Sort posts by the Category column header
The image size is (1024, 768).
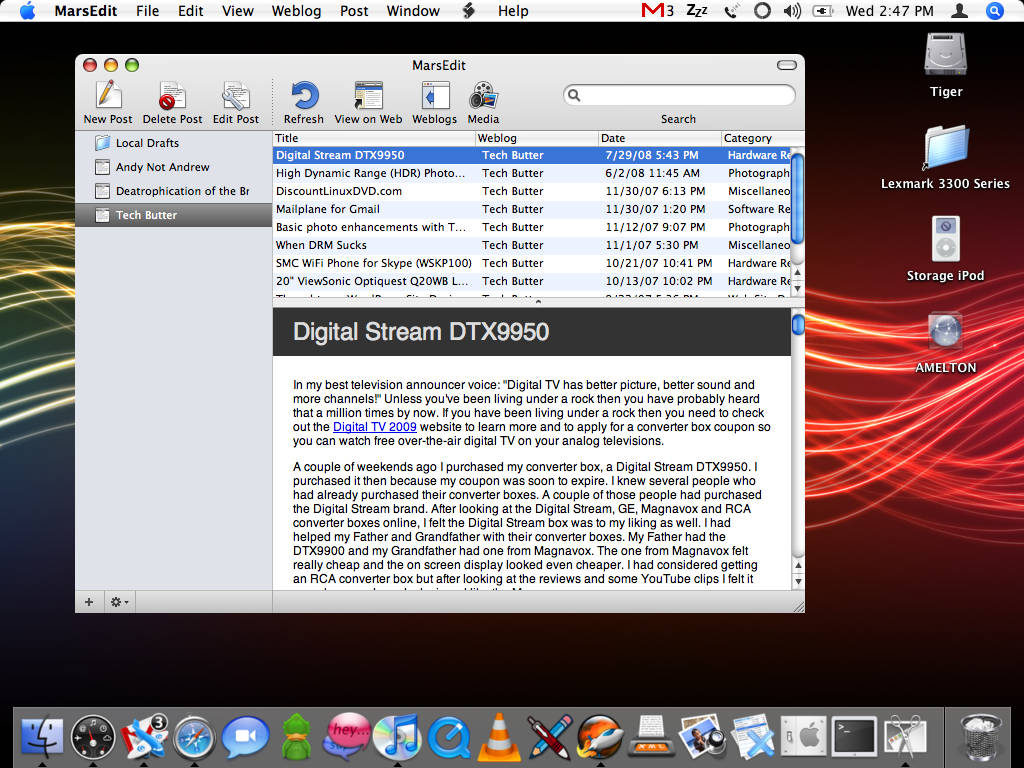click(x=763, y=138)
